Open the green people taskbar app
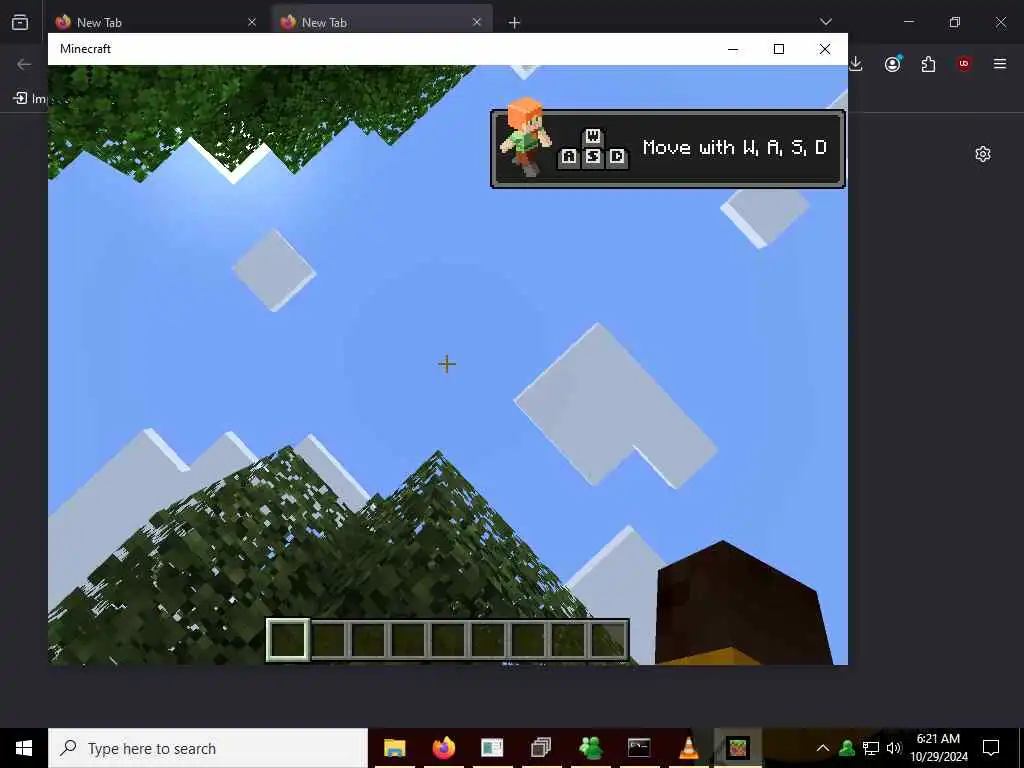 point(590,748)
